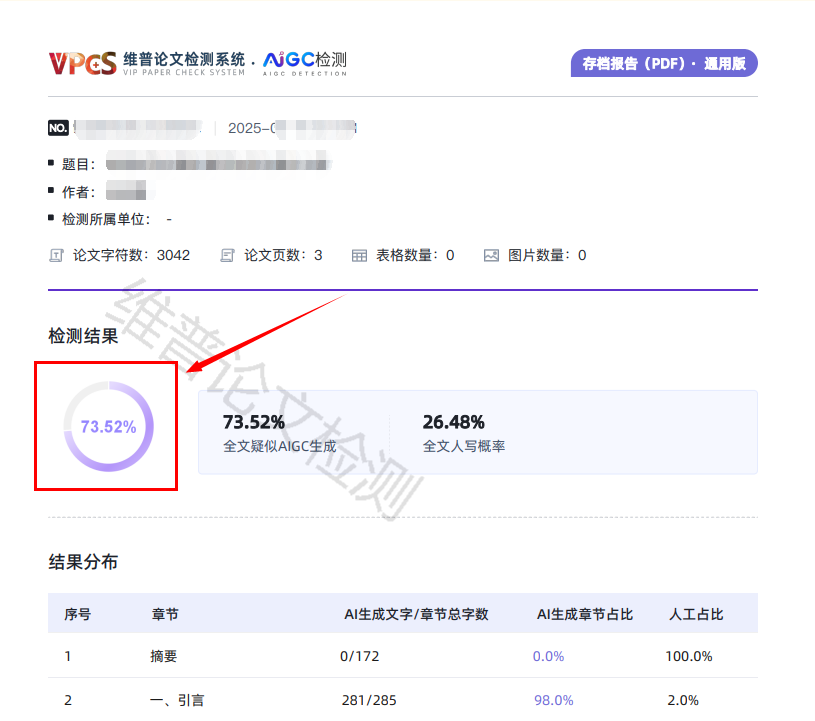This screenshot has width=815, height=721.
Task: Click the AI生成章节占比 column header
Action: 585,614
